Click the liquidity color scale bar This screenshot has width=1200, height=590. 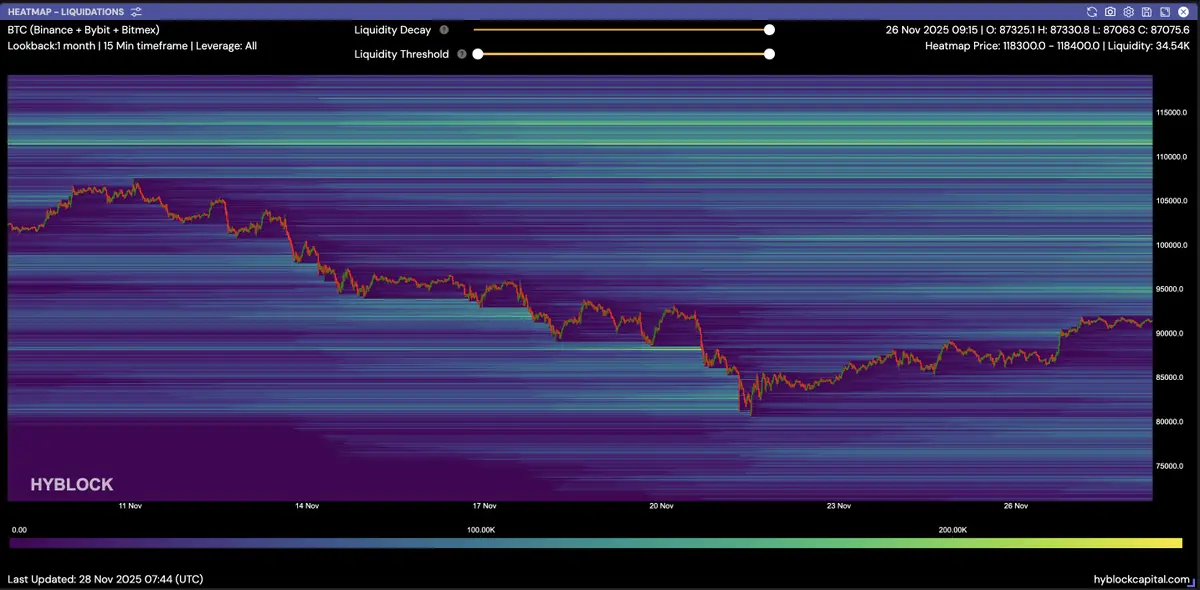tap(596, 543)
